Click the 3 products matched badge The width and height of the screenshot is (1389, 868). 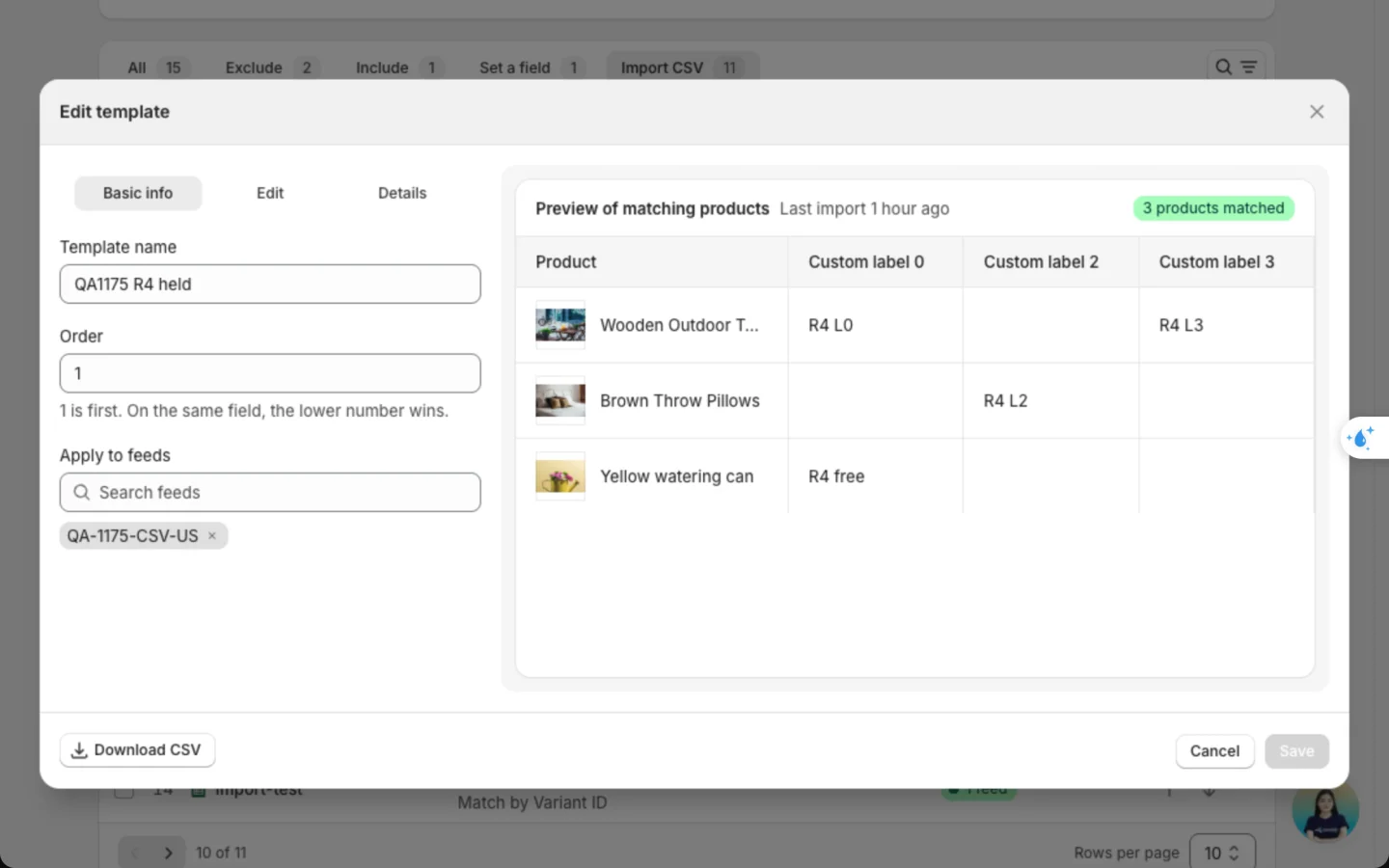(1213, 208)
